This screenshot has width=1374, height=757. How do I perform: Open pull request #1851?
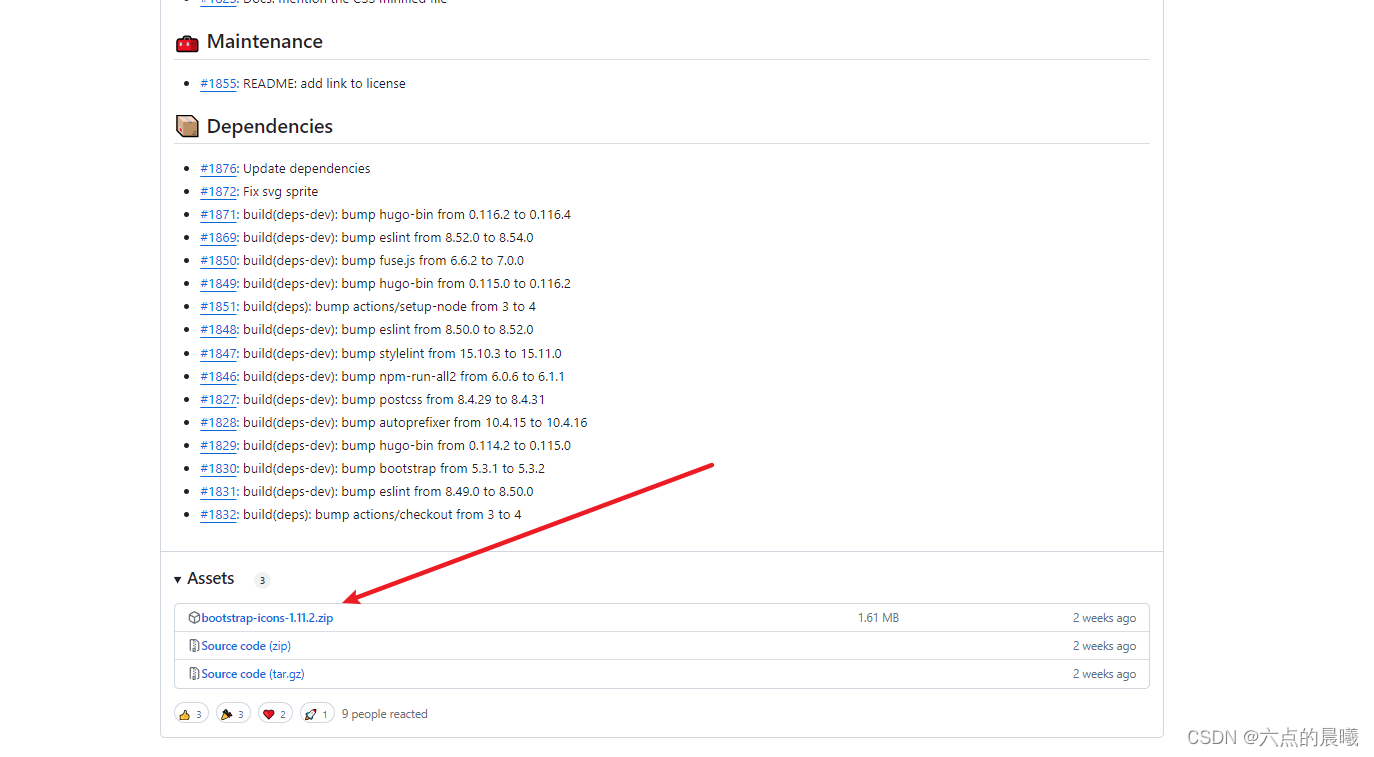[218, 307]
